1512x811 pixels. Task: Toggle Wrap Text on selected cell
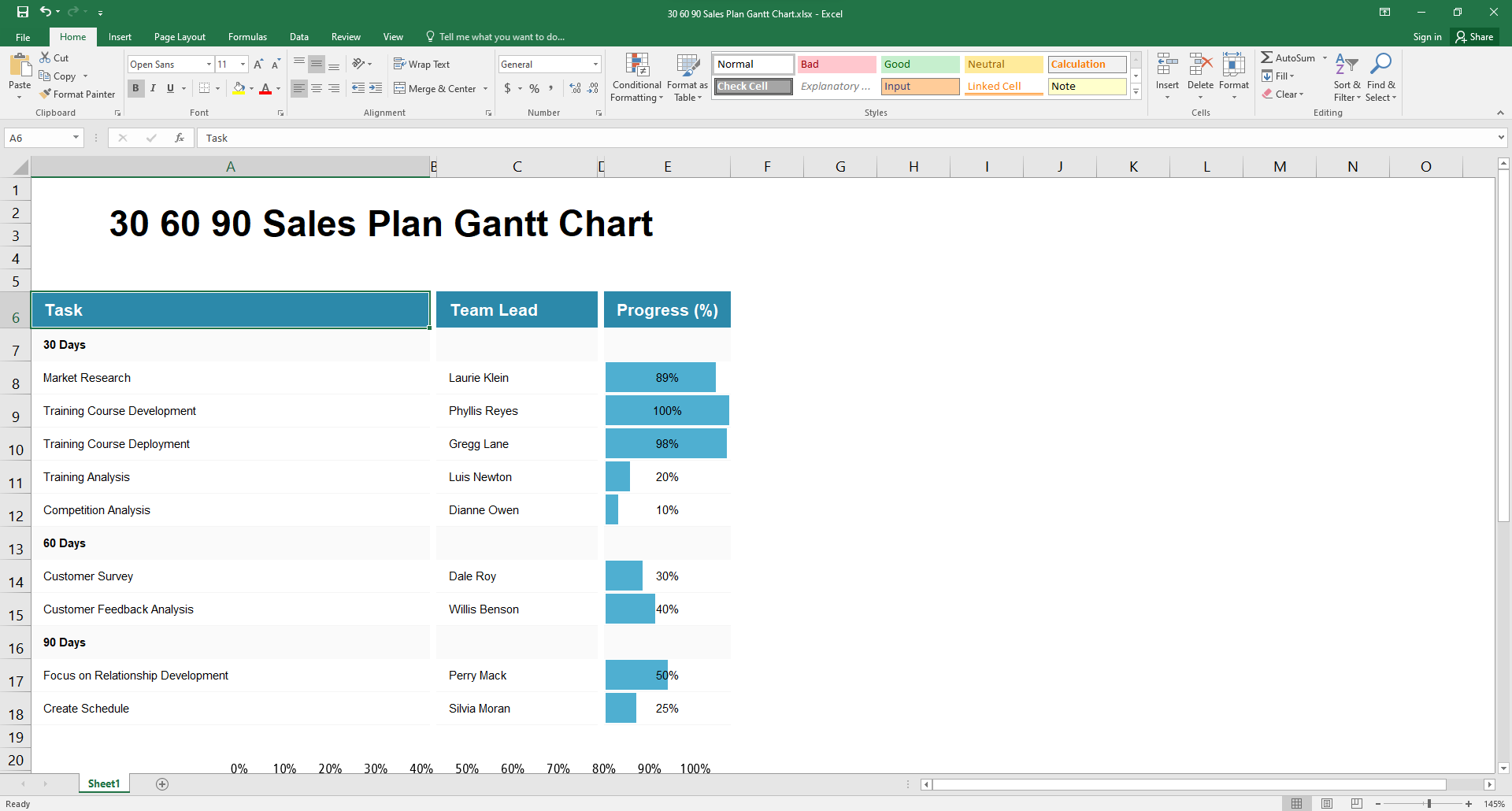(x=421, y=65)
